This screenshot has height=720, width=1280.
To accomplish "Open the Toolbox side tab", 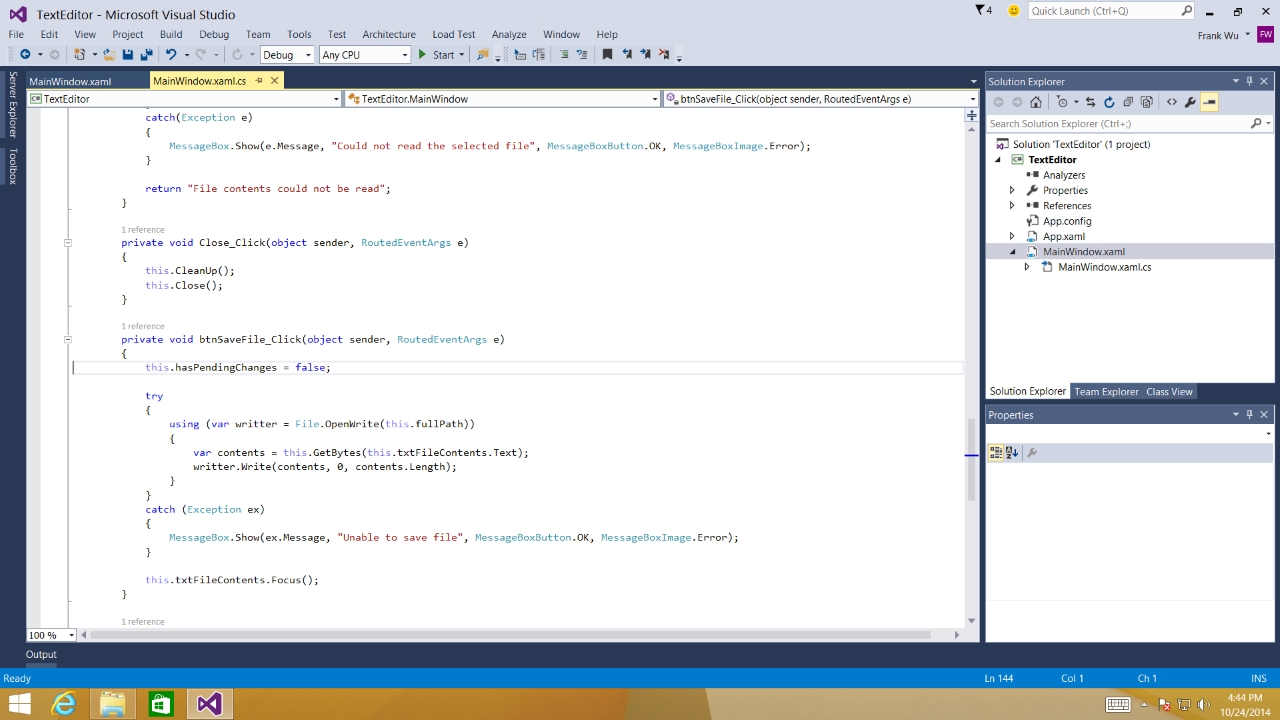I will tap(13, 166).
